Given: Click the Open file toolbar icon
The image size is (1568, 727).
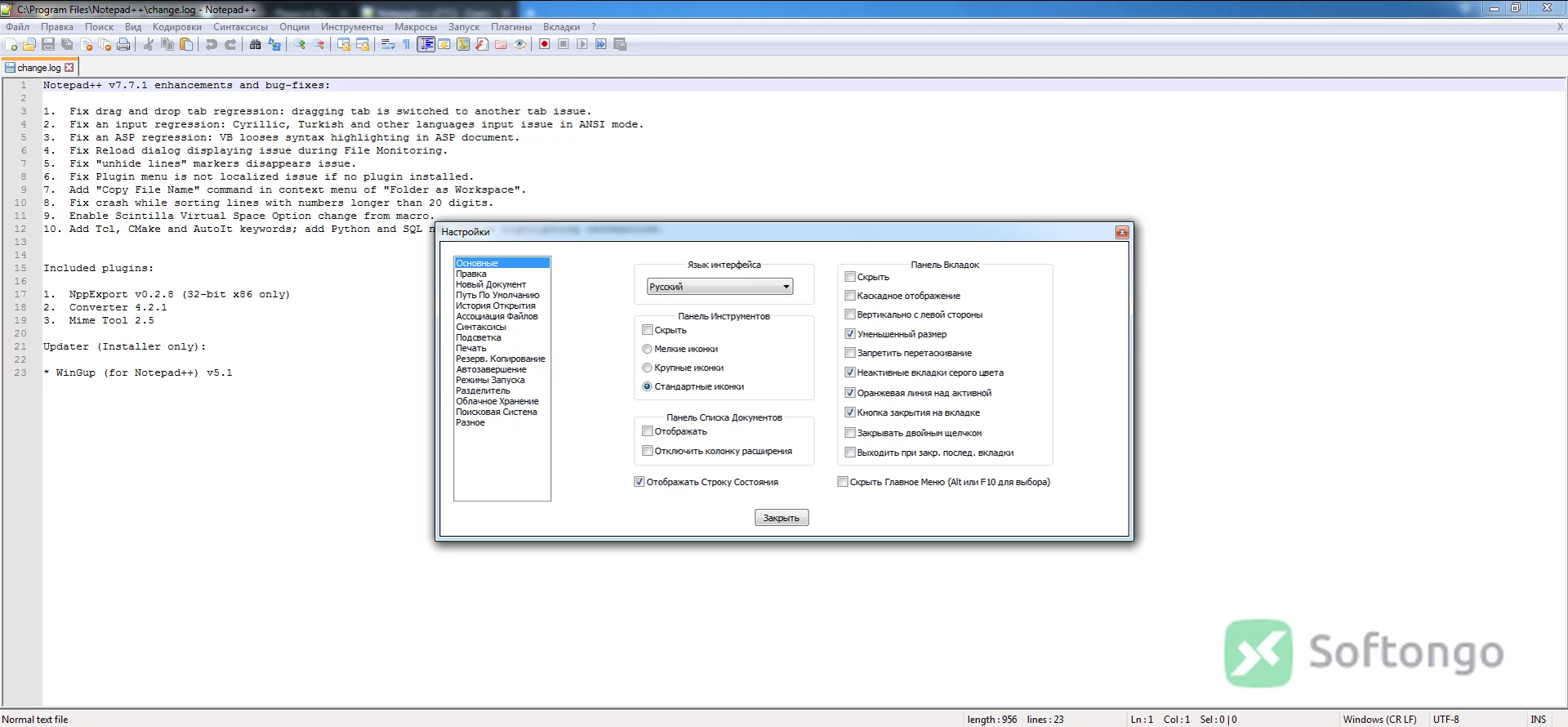Looking at the screenshot, I should (29, 45).
